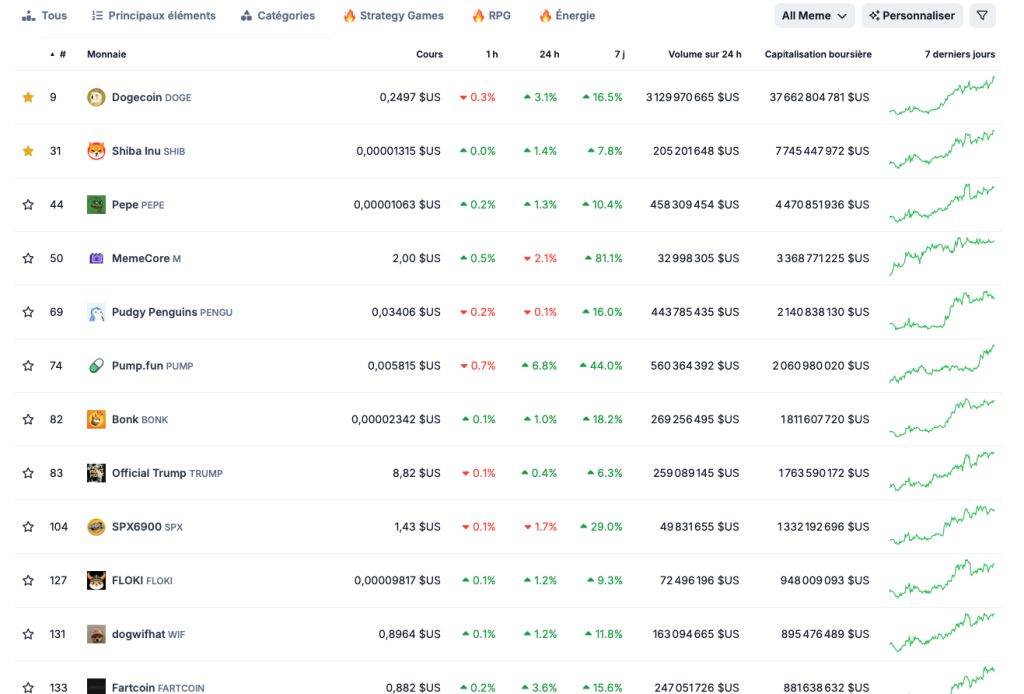Select the Énergie trending tab
The width and height of the screenshot is (1024, 694).
click(x=567, y=16)
